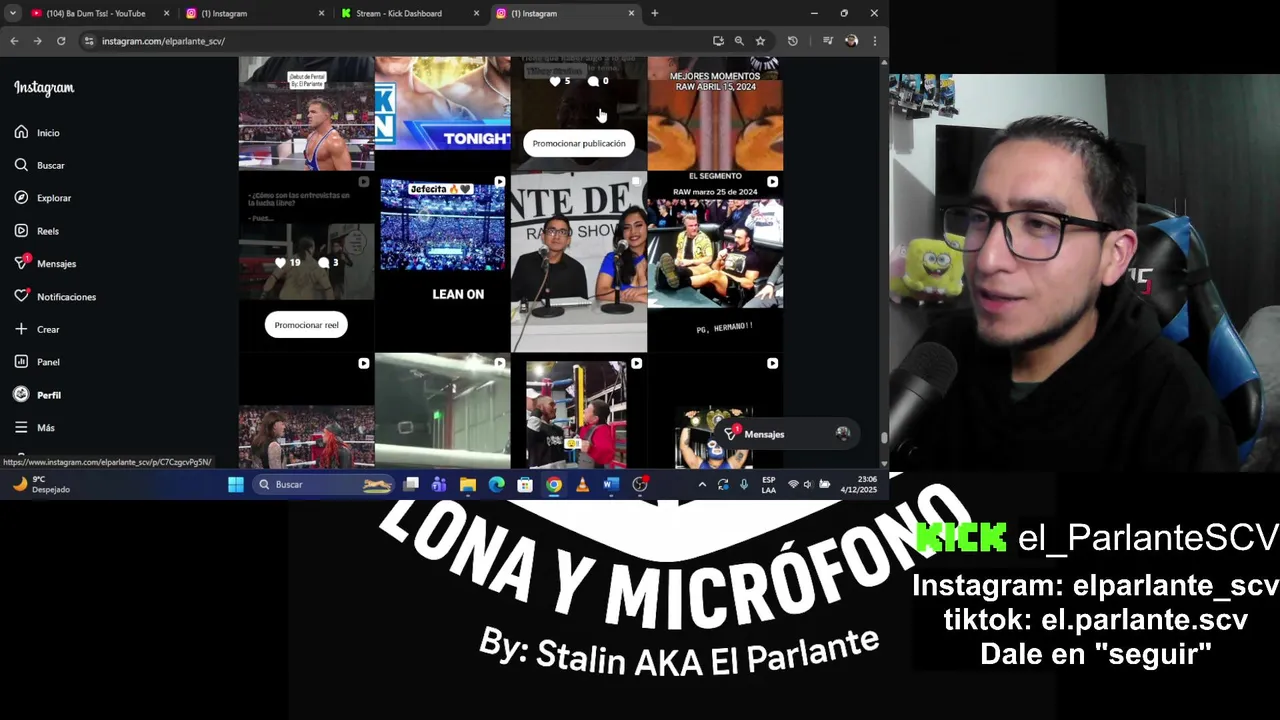Open Panel in Instagram sidebar
The width and height of the screenshot is (1280, 720).
coord(37,362)
